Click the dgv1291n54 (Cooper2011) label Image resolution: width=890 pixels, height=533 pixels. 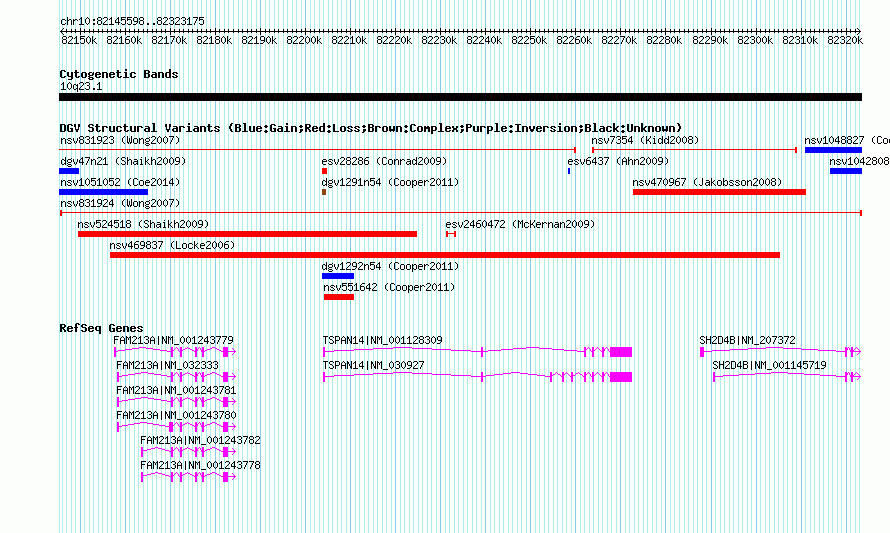coord(390,182)
